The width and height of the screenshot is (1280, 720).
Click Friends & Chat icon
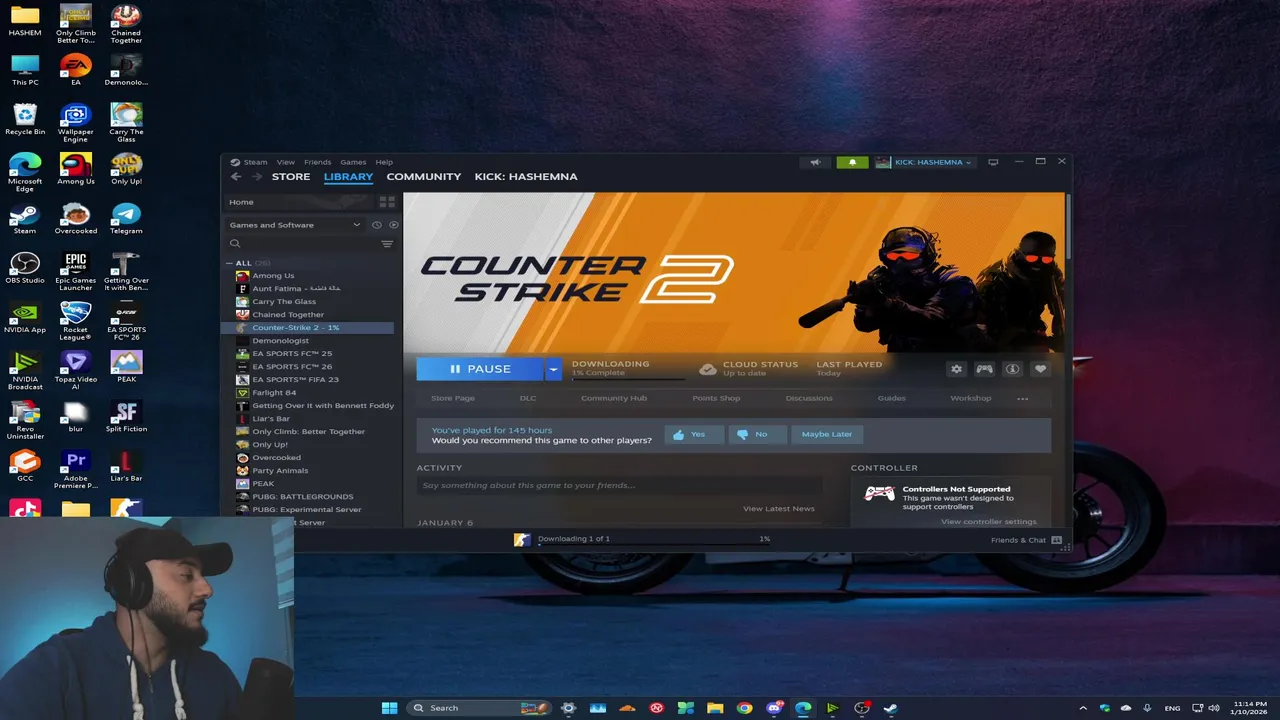click(1057, 540)
